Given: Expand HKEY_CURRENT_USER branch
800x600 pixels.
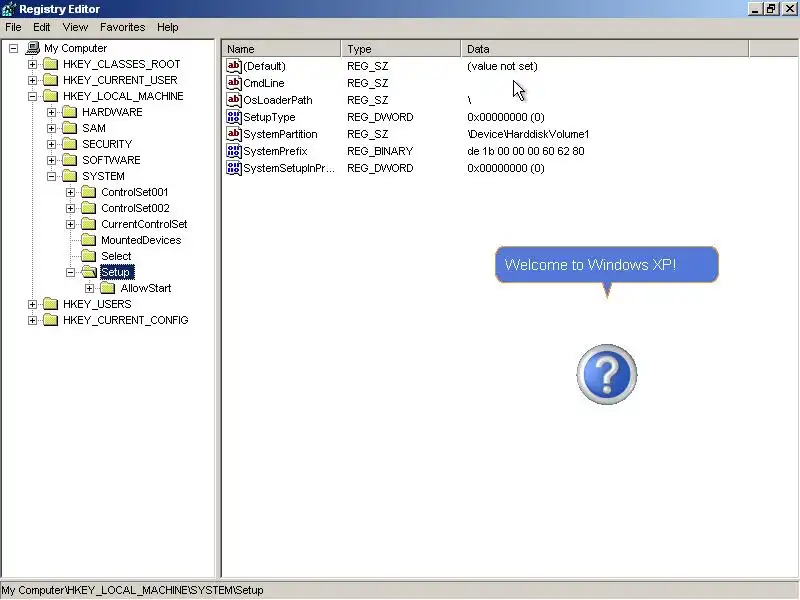Looking at the screenshot, I should pyautogui.click(x=33, y=80).
